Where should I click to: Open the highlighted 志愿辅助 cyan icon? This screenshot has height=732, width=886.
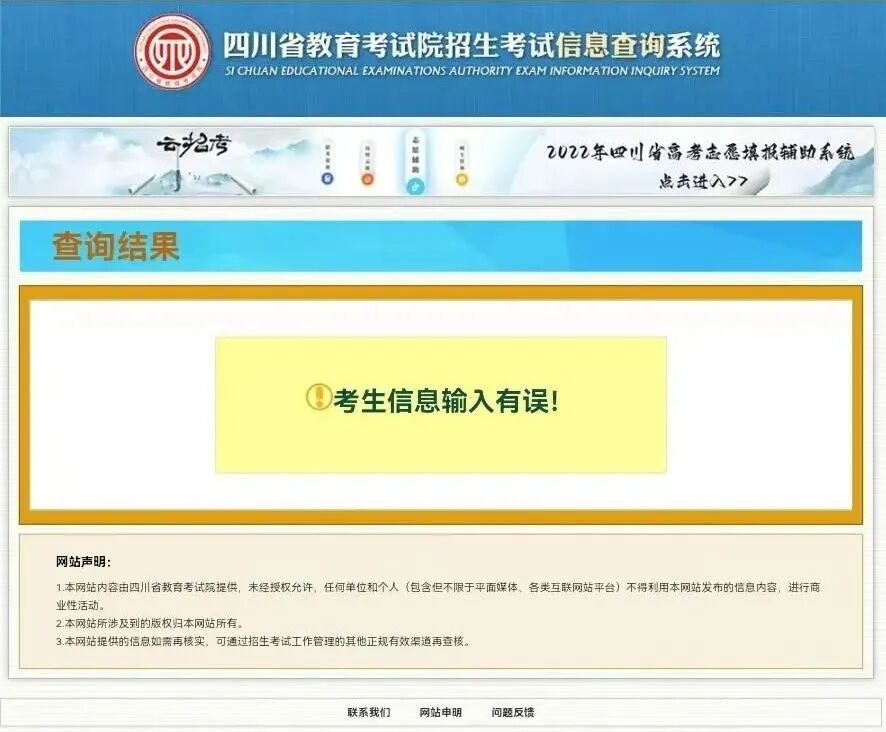tap(415, 186)
